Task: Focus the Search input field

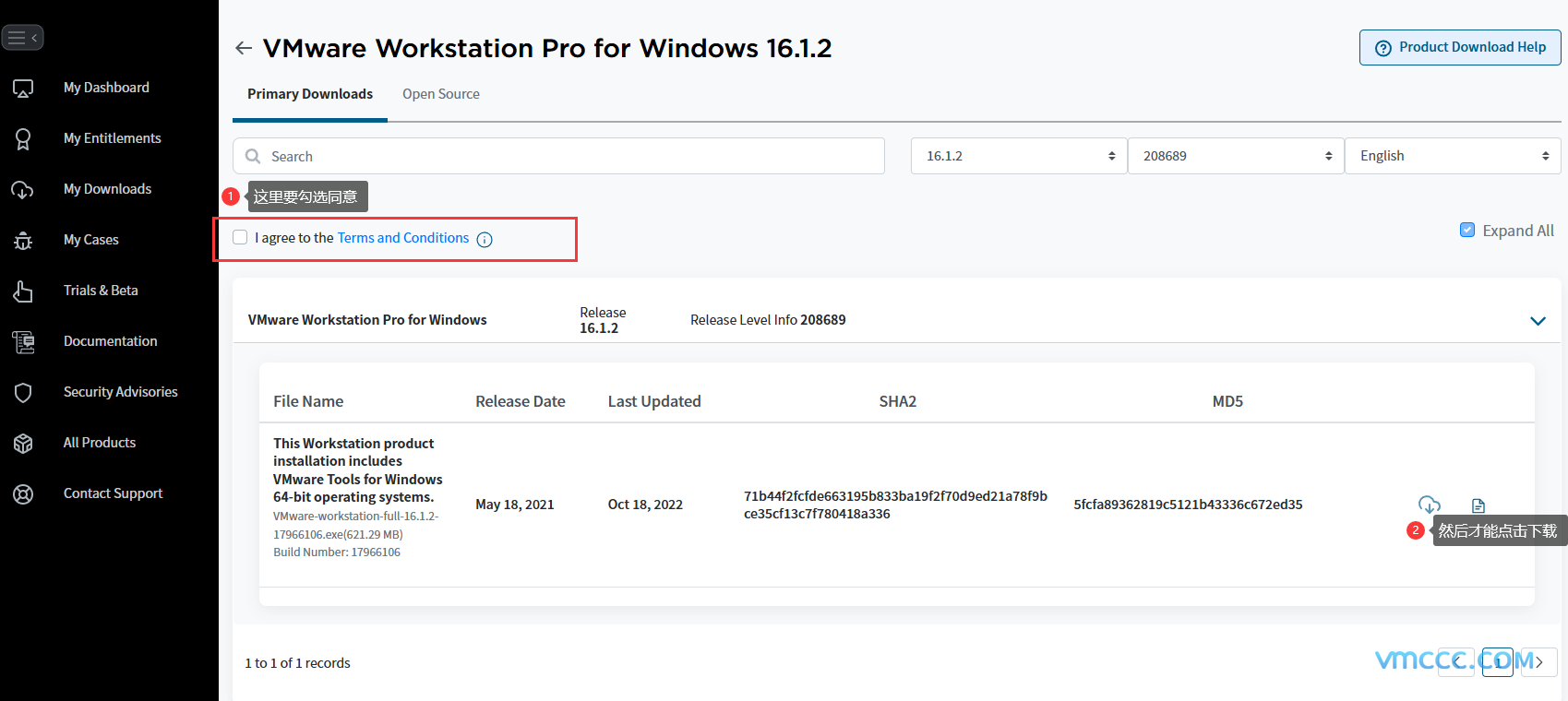Action: click(x=558, y=156)
